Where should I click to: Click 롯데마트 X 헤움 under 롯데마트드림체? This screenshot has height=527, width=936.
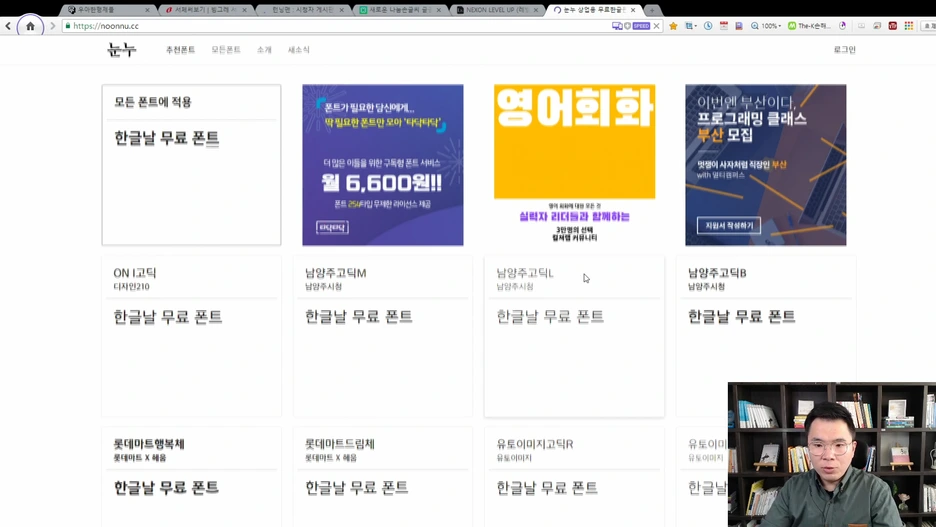[x=331, y=458]
